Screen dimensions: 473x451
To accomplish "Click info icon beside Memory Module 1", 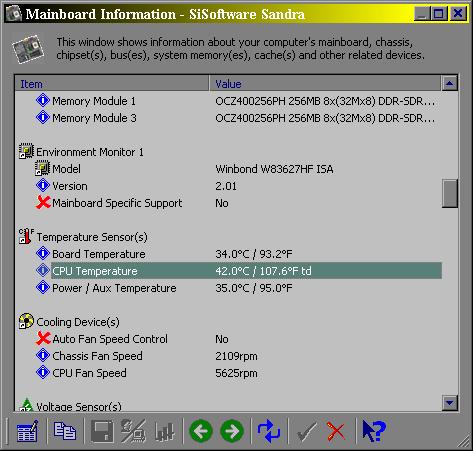I will point(43,100).
